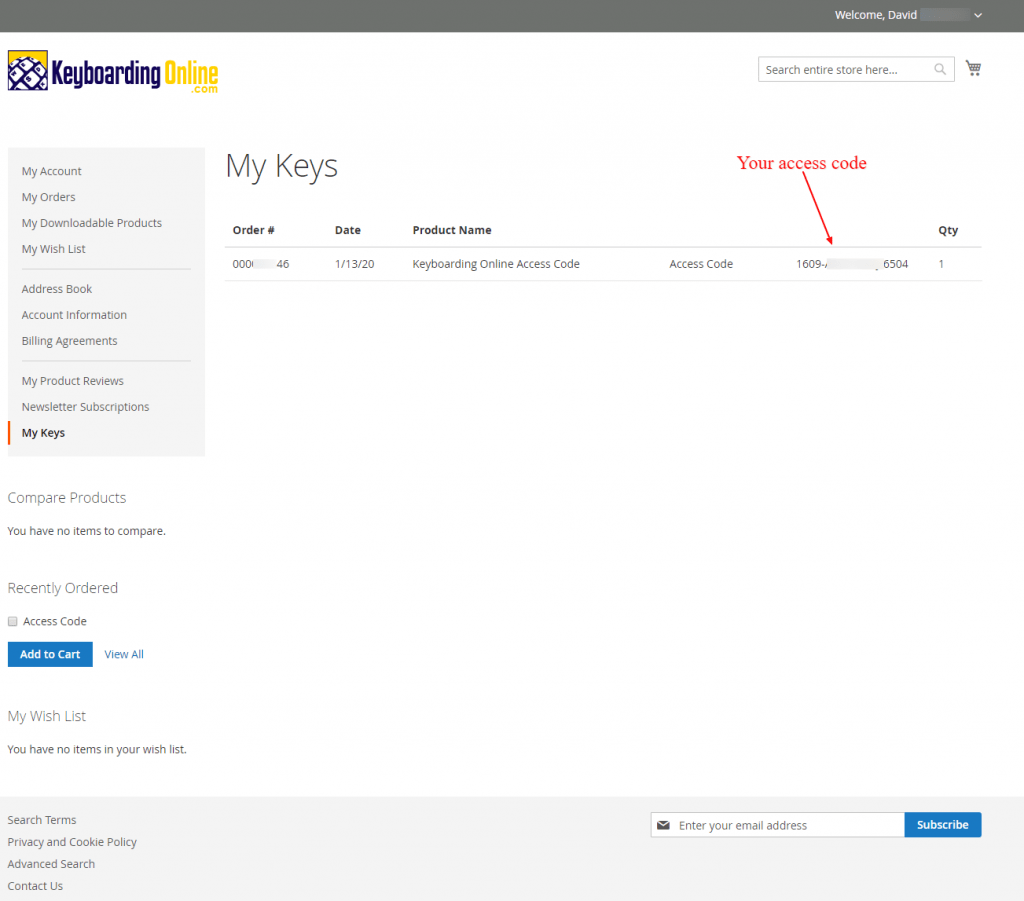Open Newsletter Subscriptions
Image resolution: width=1024 pixels, height=901 pixels.
tap(86, 407)
